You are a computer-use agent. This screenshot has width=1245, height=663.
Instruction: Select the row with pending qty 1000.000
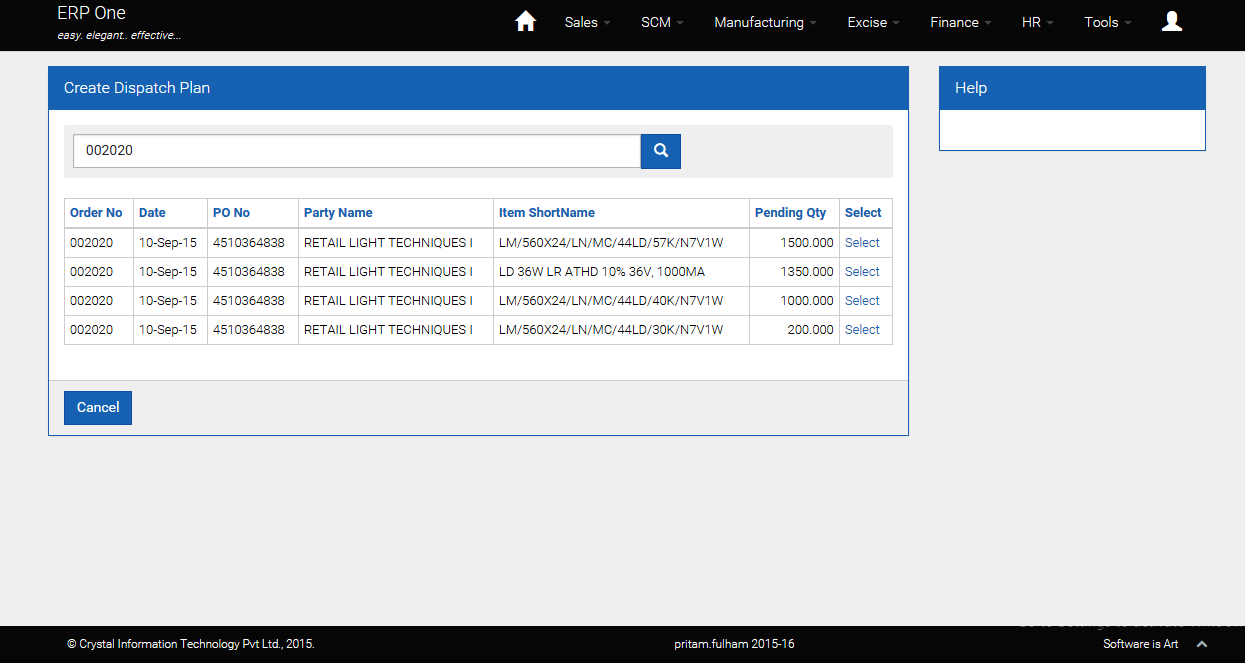[862, 301]
